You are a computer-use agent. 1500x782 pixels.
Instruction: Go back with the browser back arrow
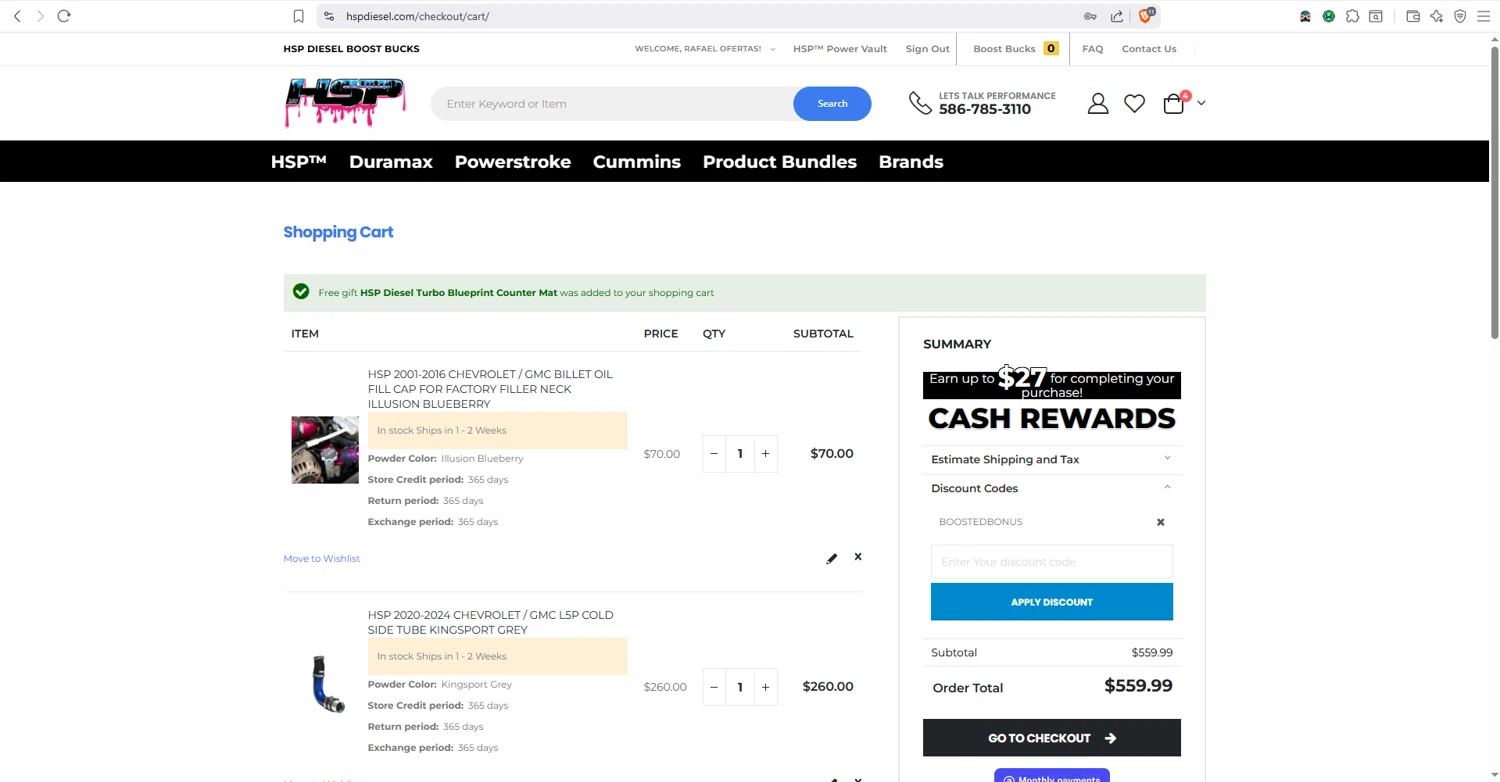pos(17,16)
